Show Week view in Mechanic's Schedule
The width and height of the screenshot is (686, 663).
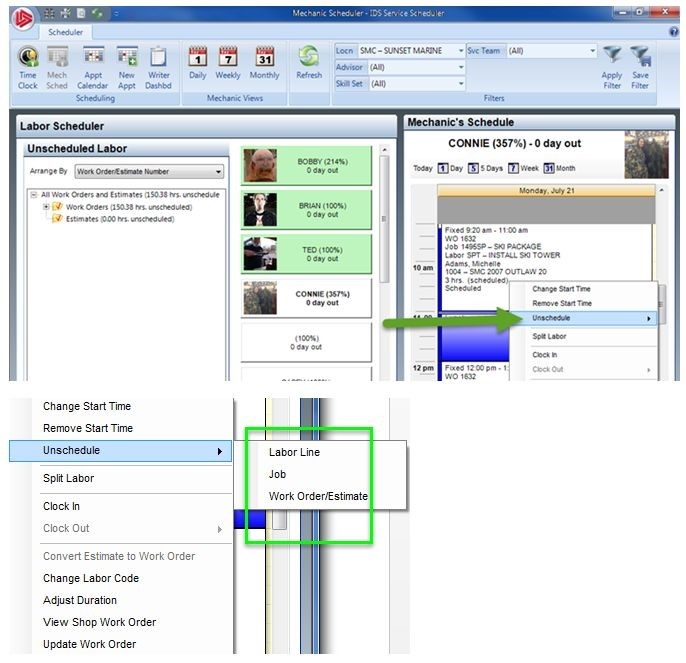tap(523, 168)
